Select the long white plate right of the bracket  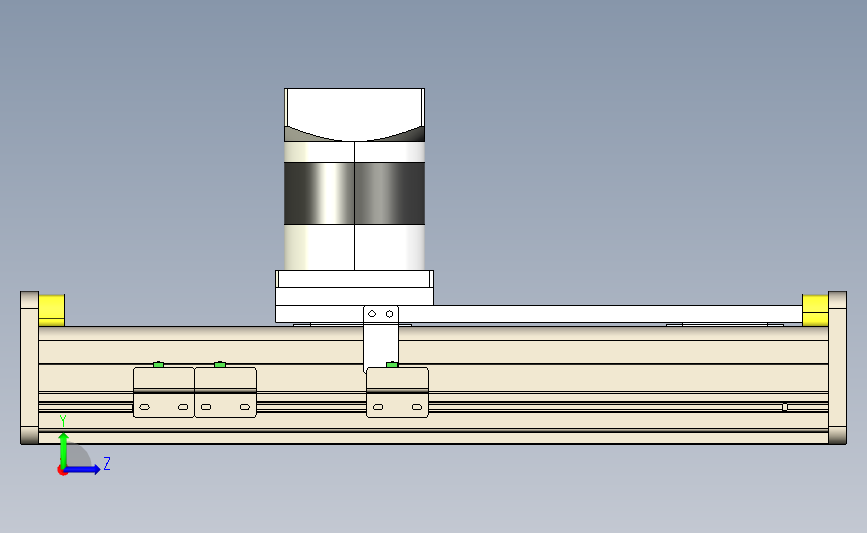click(x=600, y=313)
